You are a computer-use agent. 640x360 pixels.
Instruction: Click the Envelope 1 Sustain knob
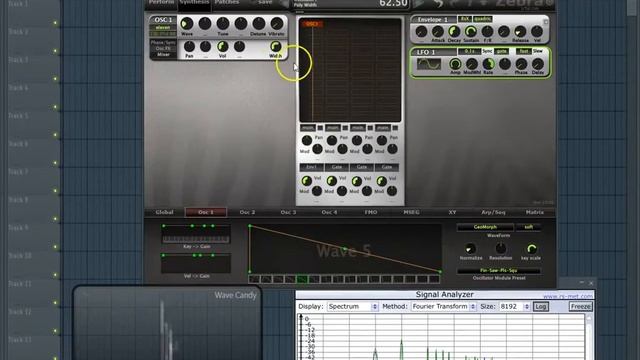471,31
